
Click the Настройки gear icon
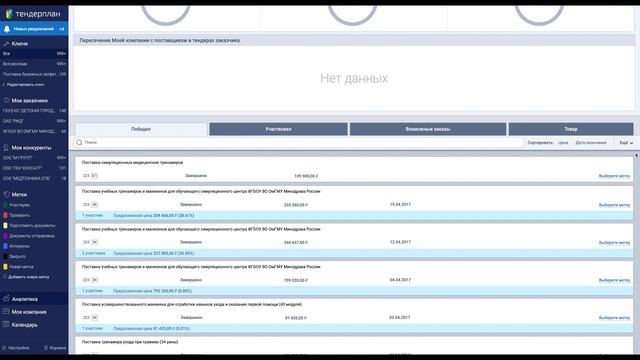coord(4,348)
